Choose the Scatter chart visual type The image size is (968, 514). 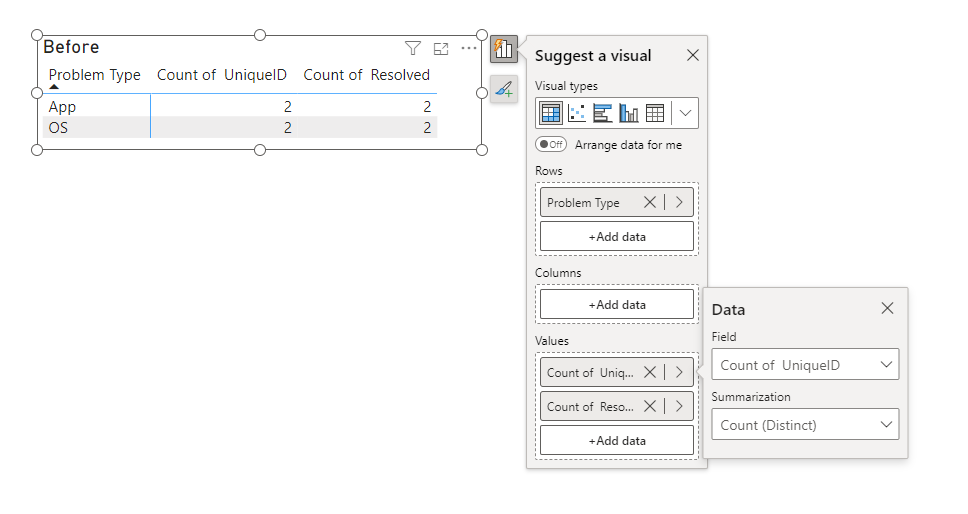[x=577, y=113]
